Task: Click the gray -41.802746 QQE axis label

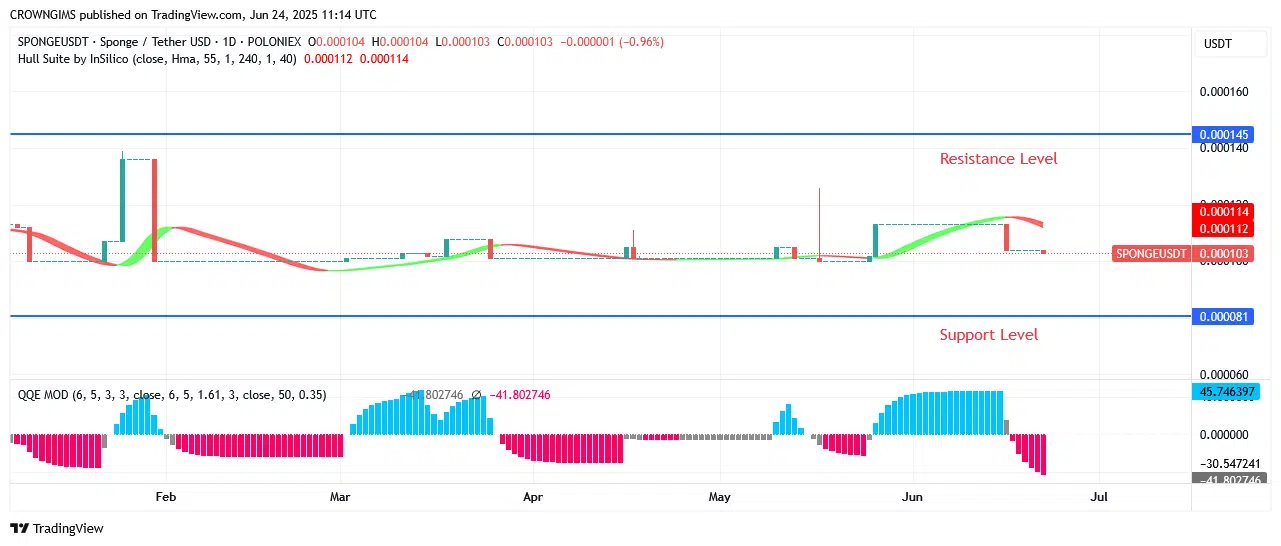Action: pos(1222,480)
